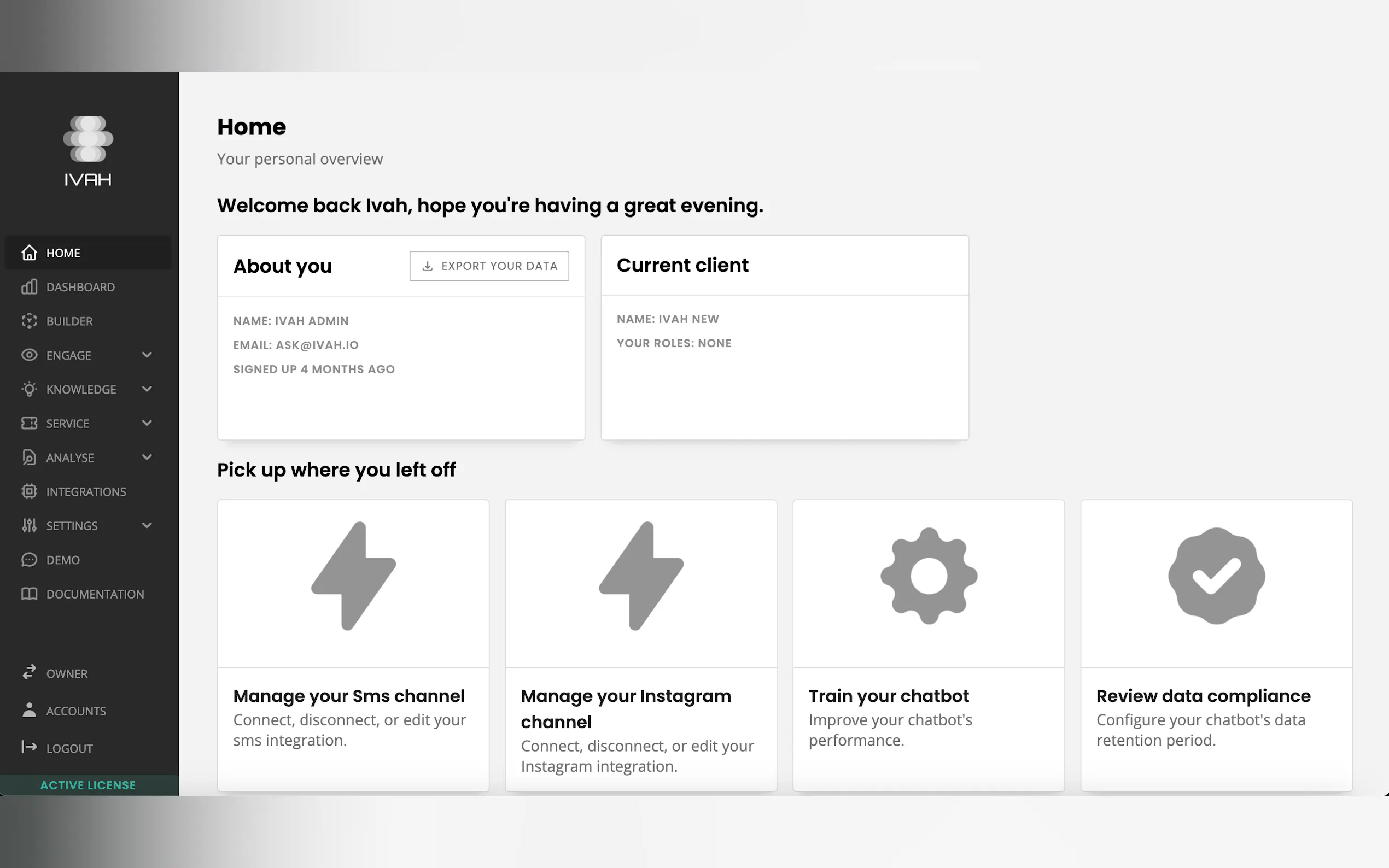Click the Documentation book icon

click(x=30, y=594)
